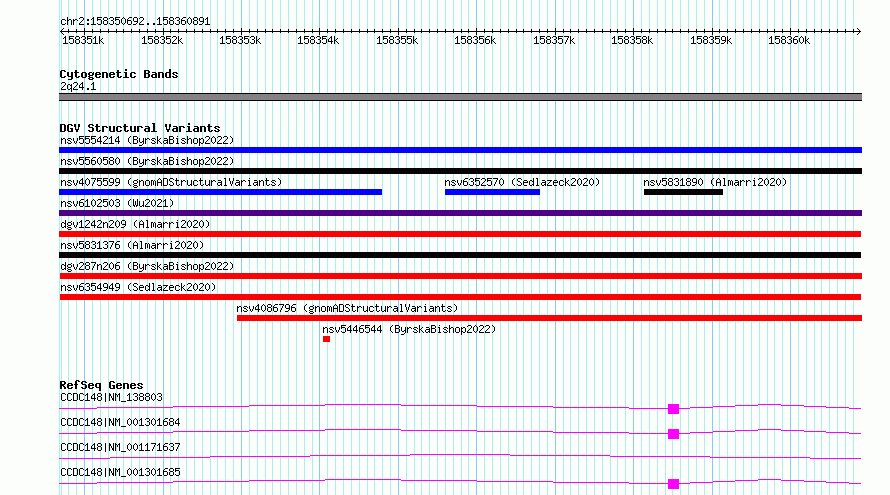
Task: Click the gray 2q24.1 cytogenetic band bar
Action: click(460, 97)
